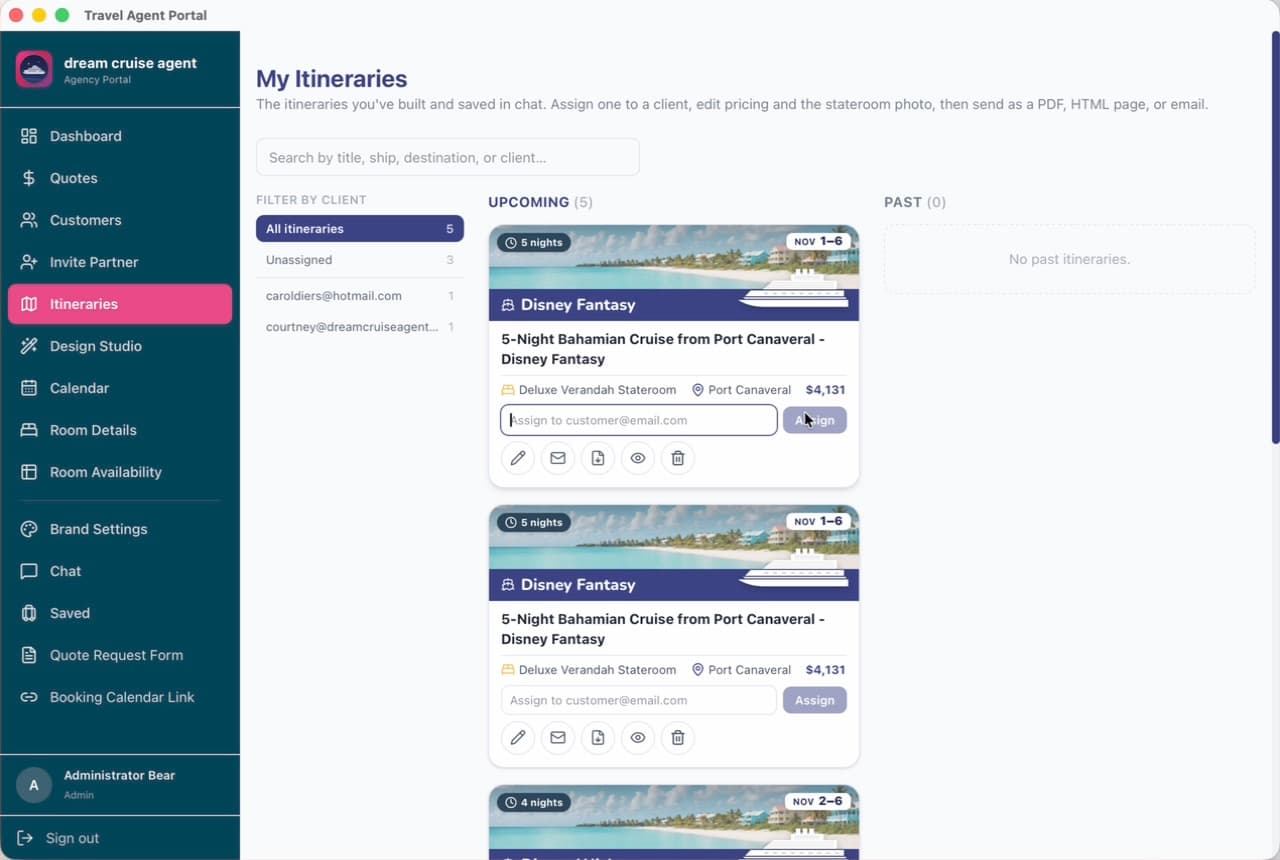
Task: Select All itineraries filter
Action: click(360, 229)
